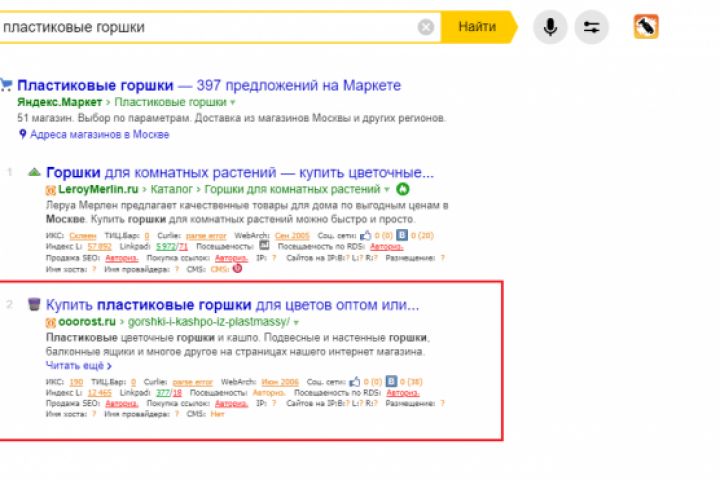This screenshot has width=720, height=480.
Task: Expand the arrow after Leroy Merlin breadcrumb path
Action: click(386, 190)
